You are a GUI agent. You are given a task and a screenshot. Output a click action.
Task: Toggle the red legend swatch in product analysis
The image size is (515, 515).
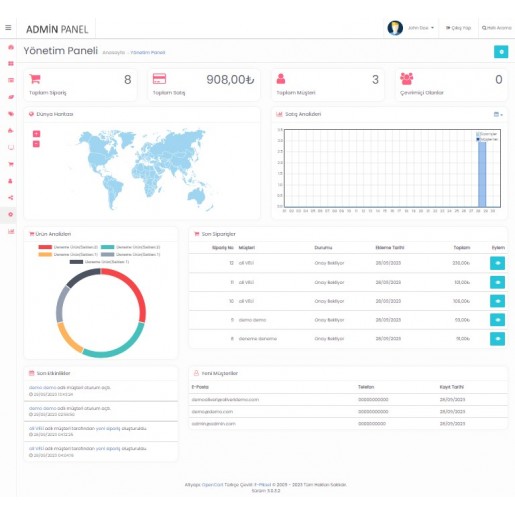click(45, 247)
